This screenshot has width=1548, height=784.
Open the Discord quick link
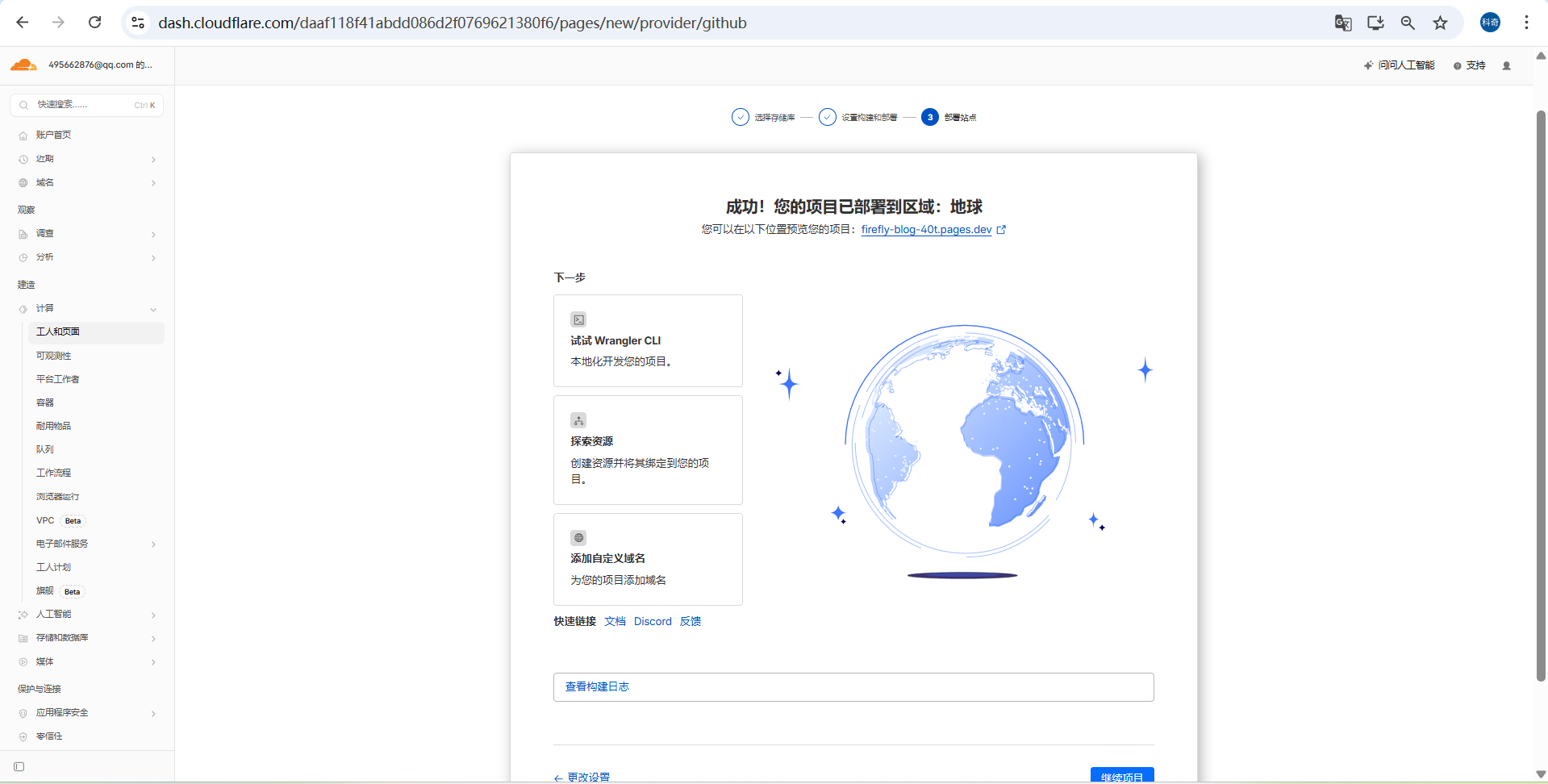(x=653, y=621)
